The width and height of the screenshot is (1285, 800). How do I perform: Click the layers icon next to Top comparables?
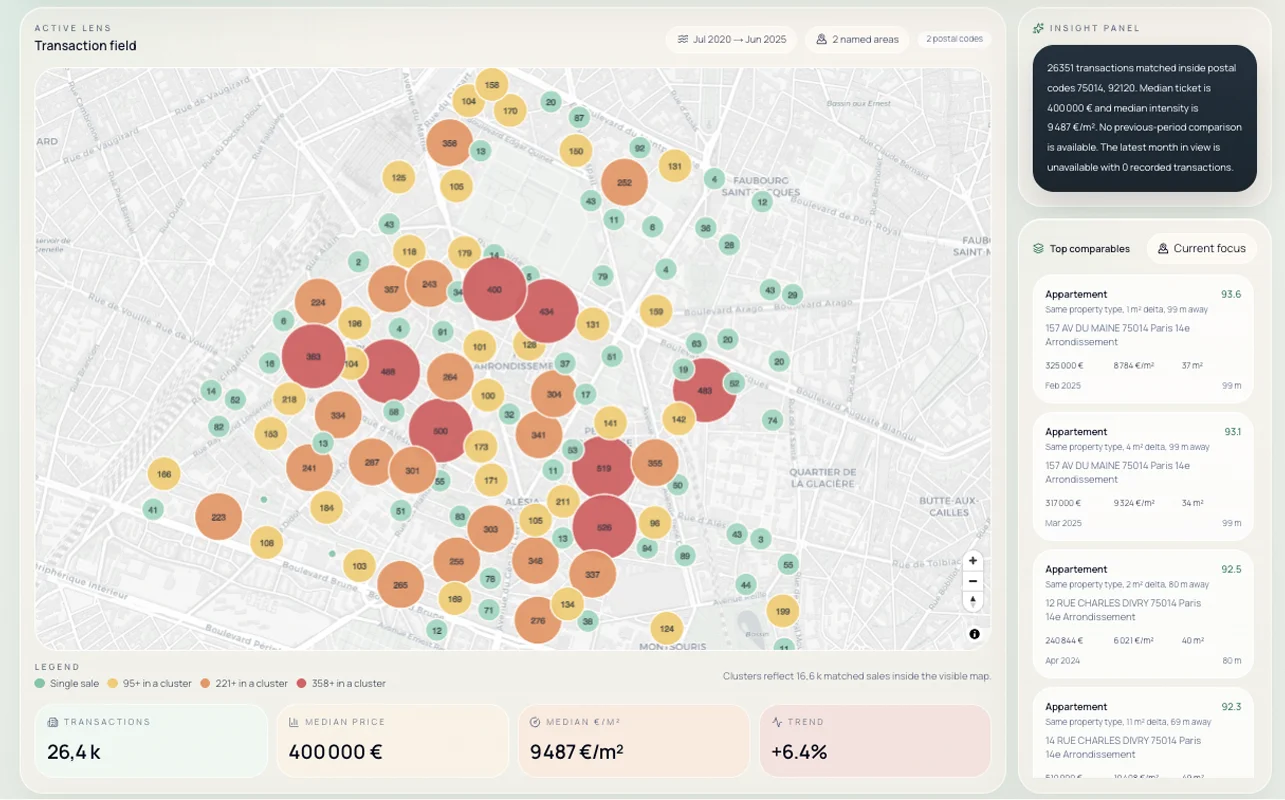coord(1040,248)
